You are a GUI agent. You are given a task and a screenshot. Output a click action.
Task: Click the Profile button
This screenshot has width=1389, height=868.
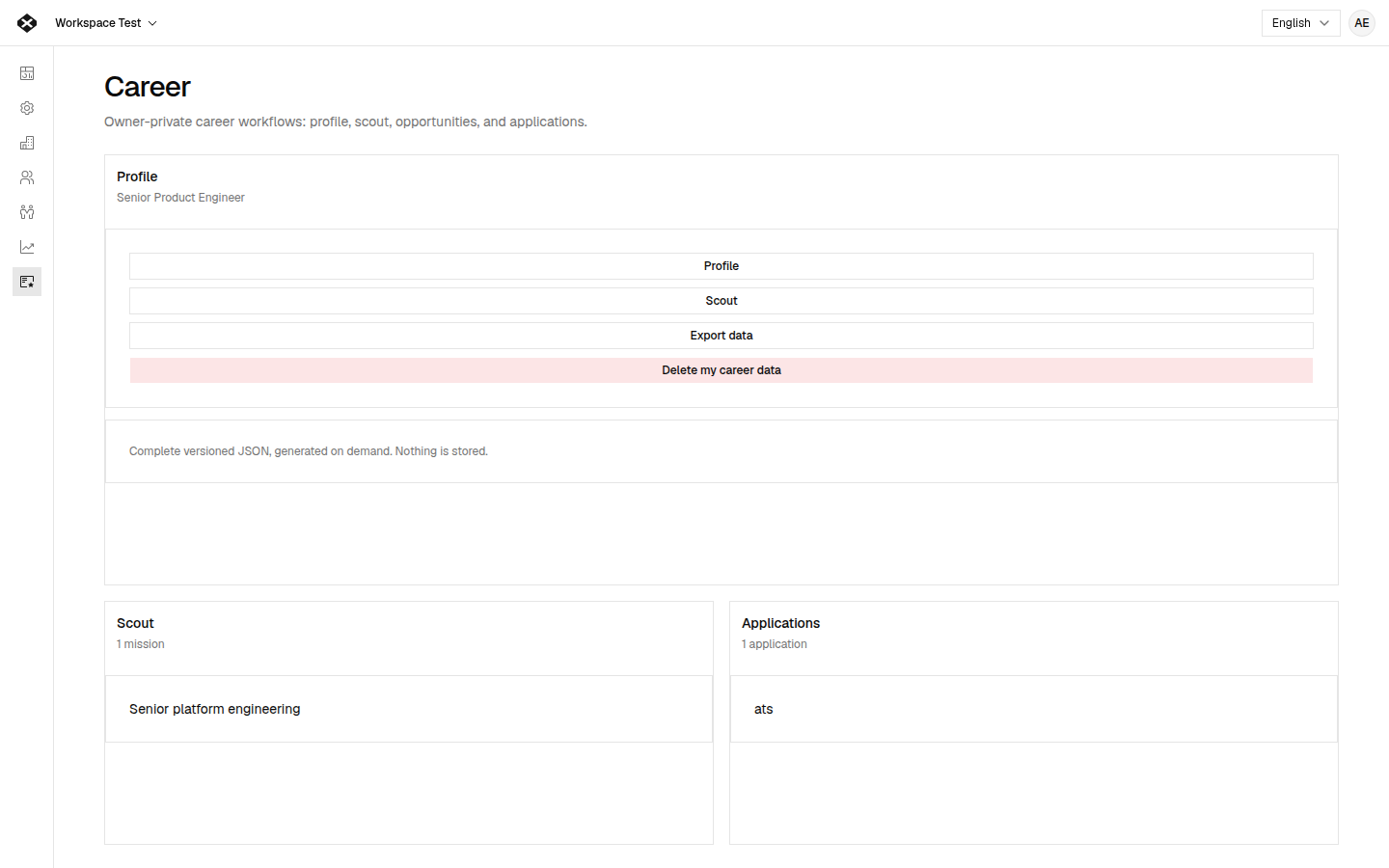(x=722, y=266)
